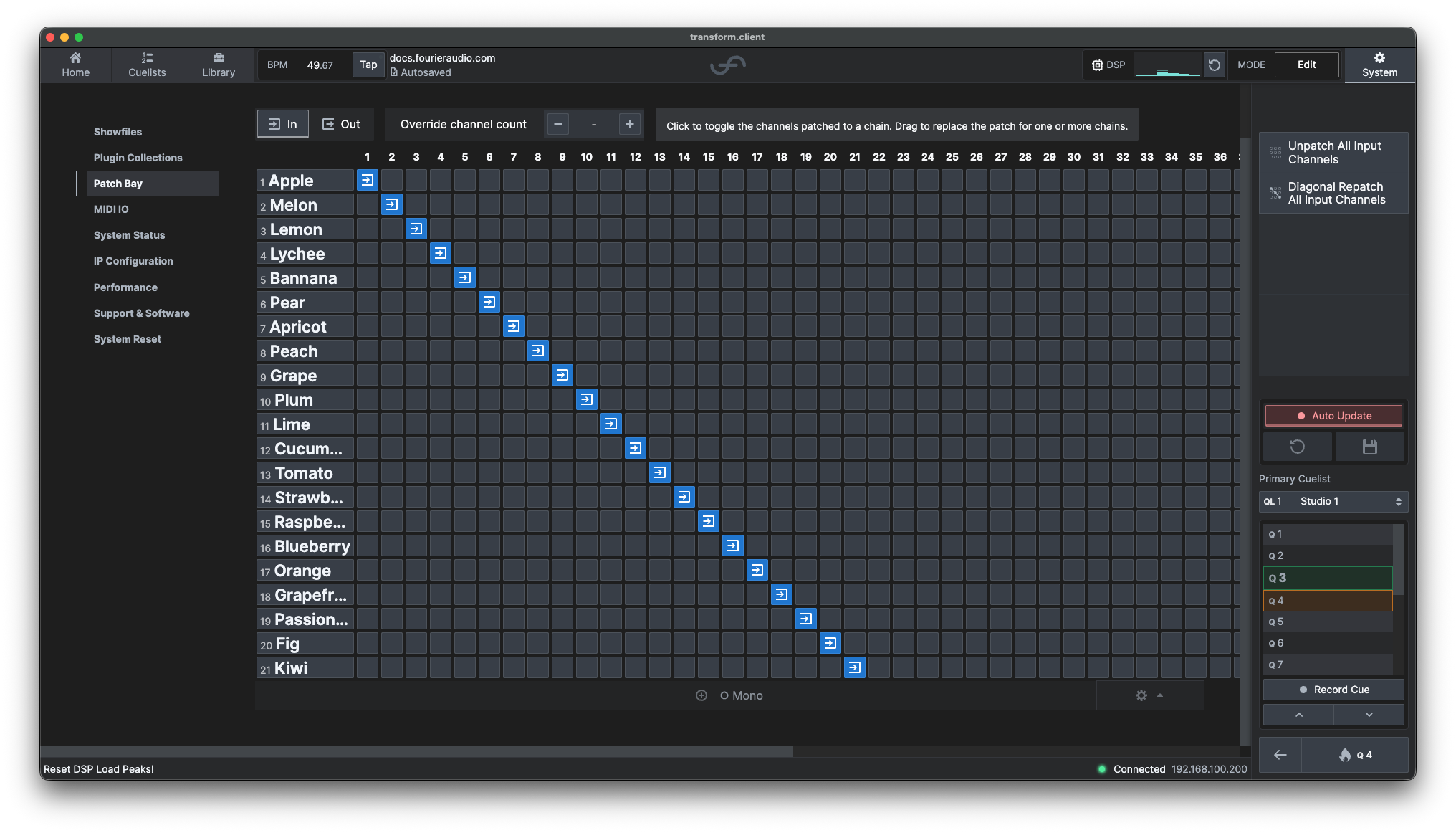Fire cue Q 4 with flame button
The width and height of the screenshot is (1456, 833).
click(1354, 755)
